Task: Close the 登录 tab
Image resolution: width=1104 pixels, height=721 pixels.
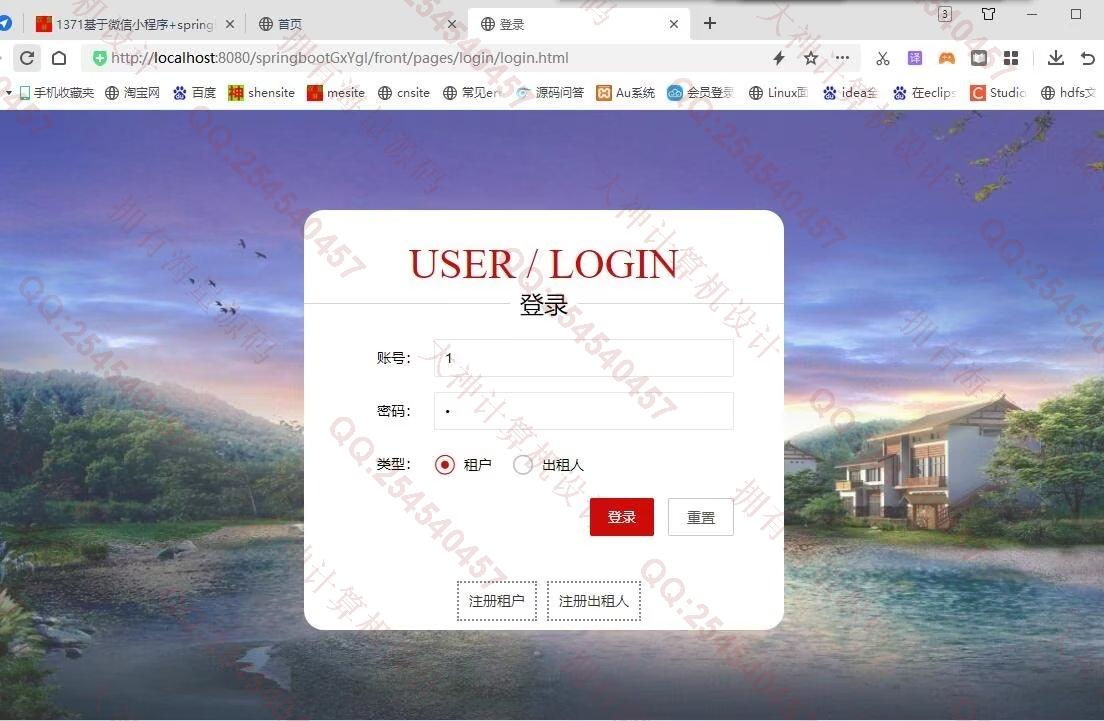Action: pyautogui.click(x=674, y=24)
